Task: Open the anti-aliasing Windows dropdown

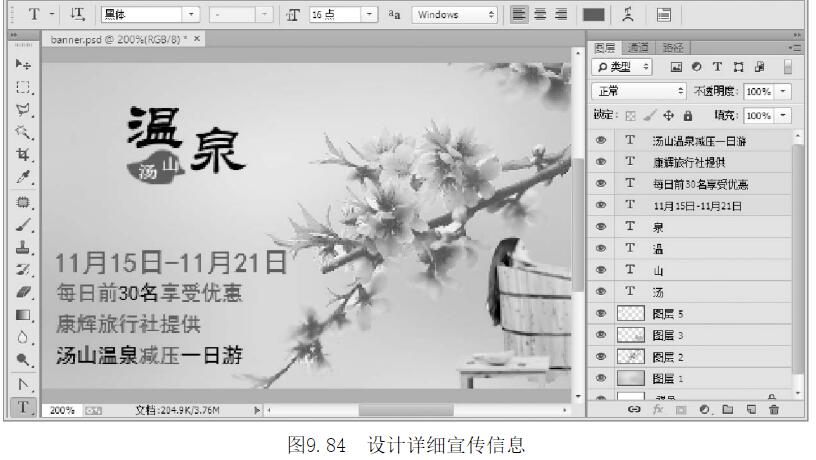Action: coord(456,15)
